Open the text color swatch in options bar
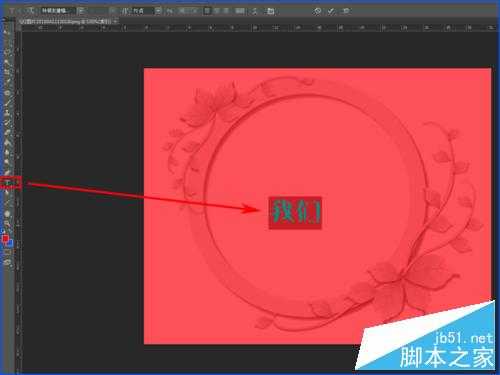Screen dimensions: 500x375 (240, 11)
